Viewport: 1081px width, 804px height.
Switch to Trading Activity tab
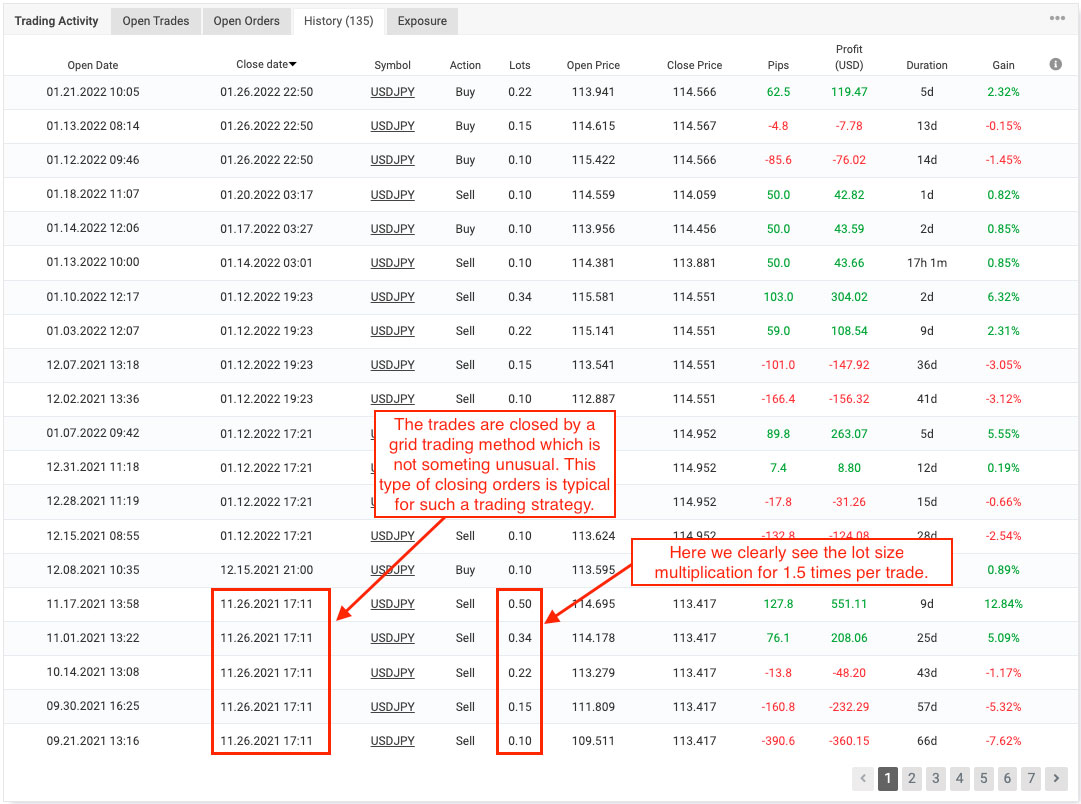57,21
